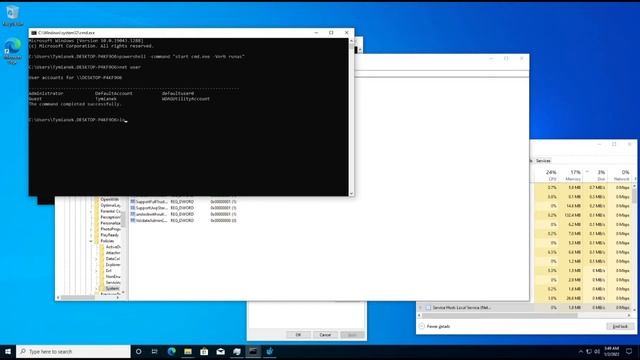This screenshot has width=640, height=360.
Task: Select the Microsoft Edge desktop shortcut
Action: pos(13,51)
